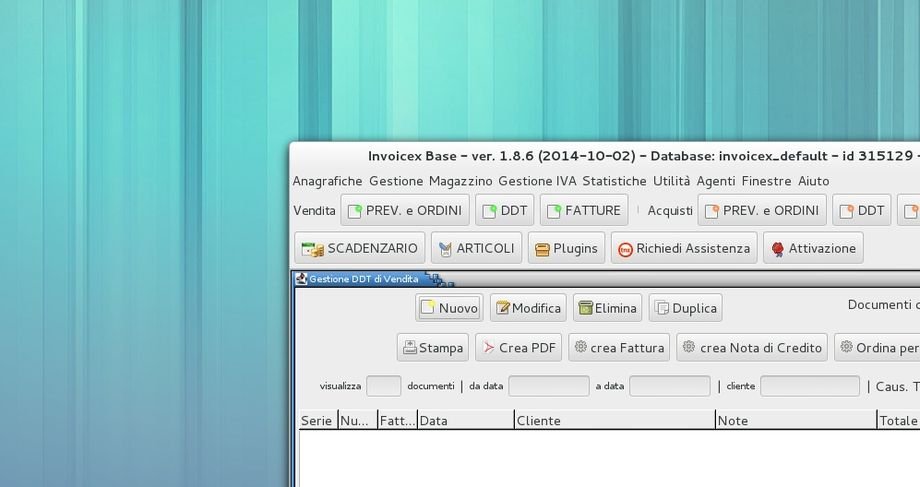Sort by Data column header
The image size is (920, 487).
[466, 421]
